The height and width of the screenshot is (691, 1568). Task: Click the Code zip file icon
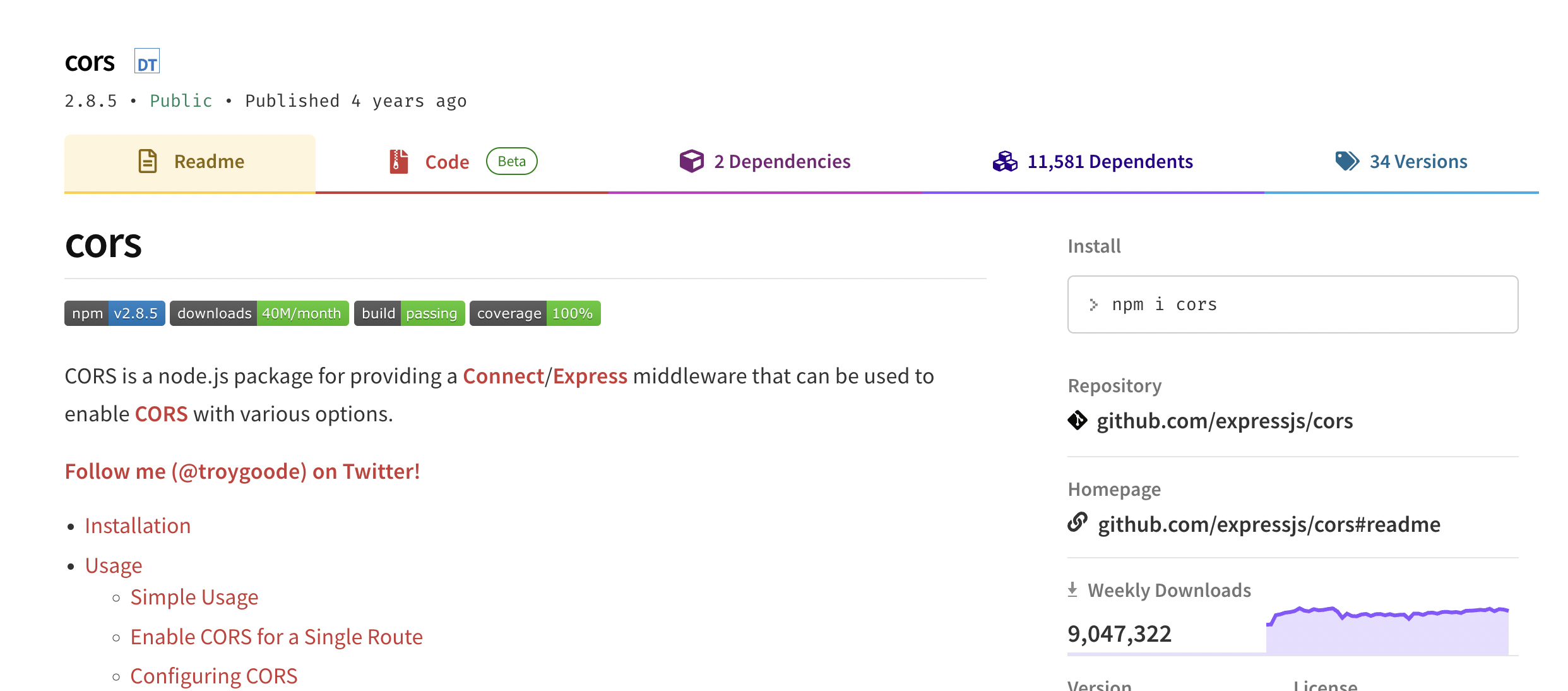click(399, 162)
